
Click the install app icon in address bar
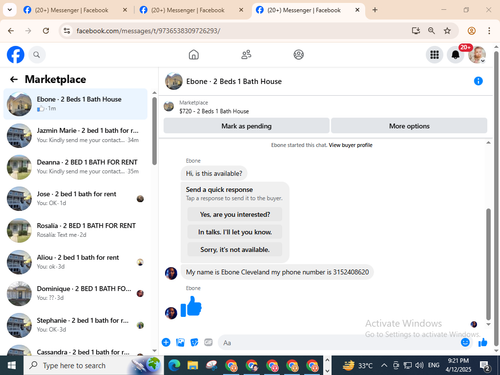415,31
